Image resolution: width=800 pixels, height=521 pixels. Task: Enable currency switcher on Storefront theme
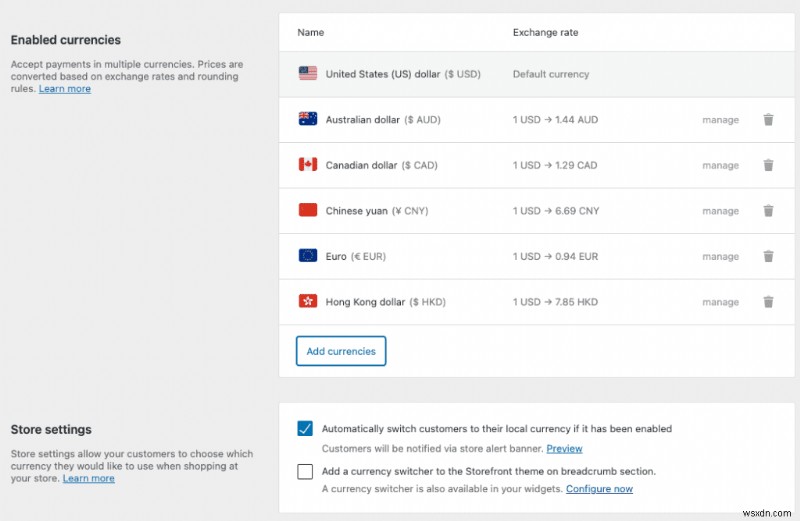(x=305, y=471)
